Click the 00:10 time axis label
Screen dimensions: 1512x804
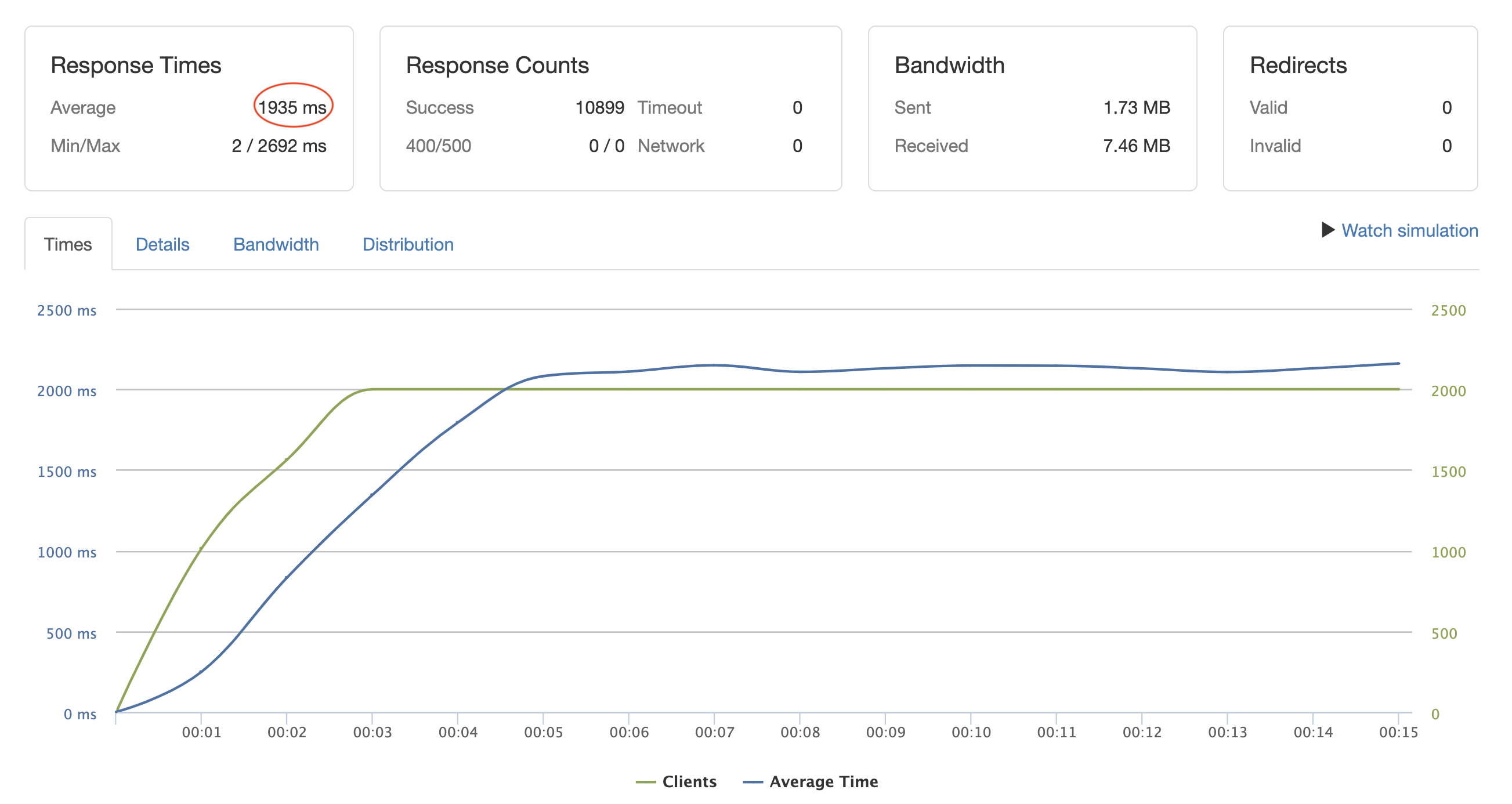pyautogui.click(x=971, y=732)
